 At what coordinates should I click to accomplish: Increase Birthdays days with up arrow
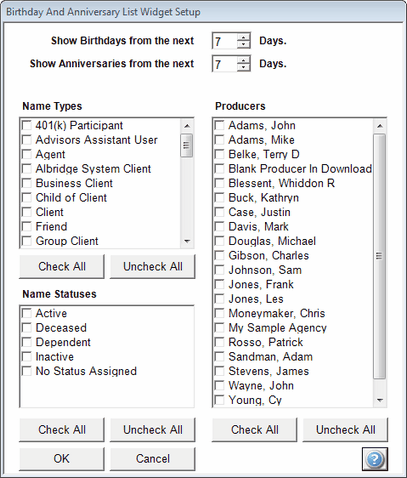click(x=244, y=37)
